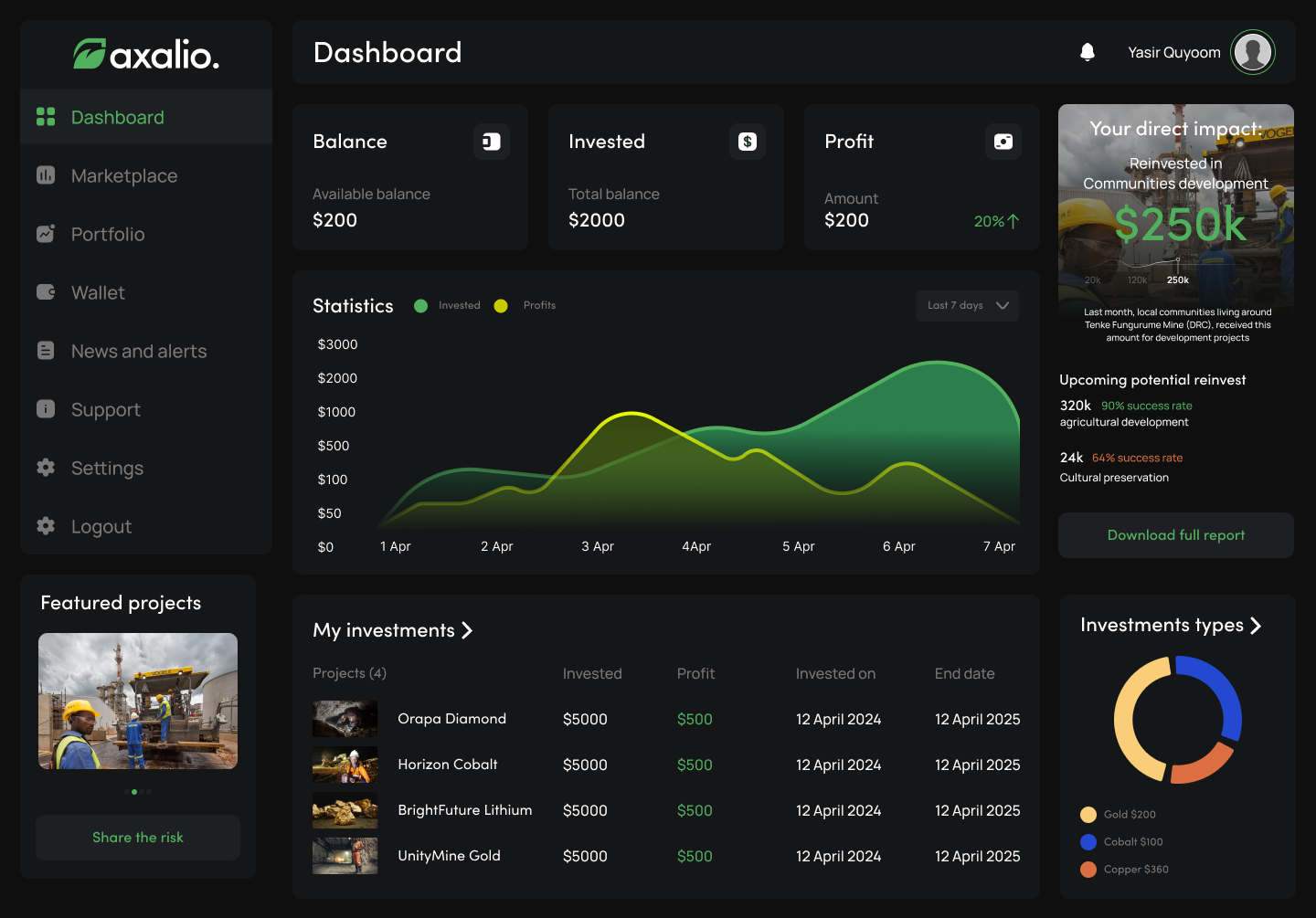Select the 250k point on impact slider
The width and height of the screenshot is (1316, 918).
[x=1178, y=260]
